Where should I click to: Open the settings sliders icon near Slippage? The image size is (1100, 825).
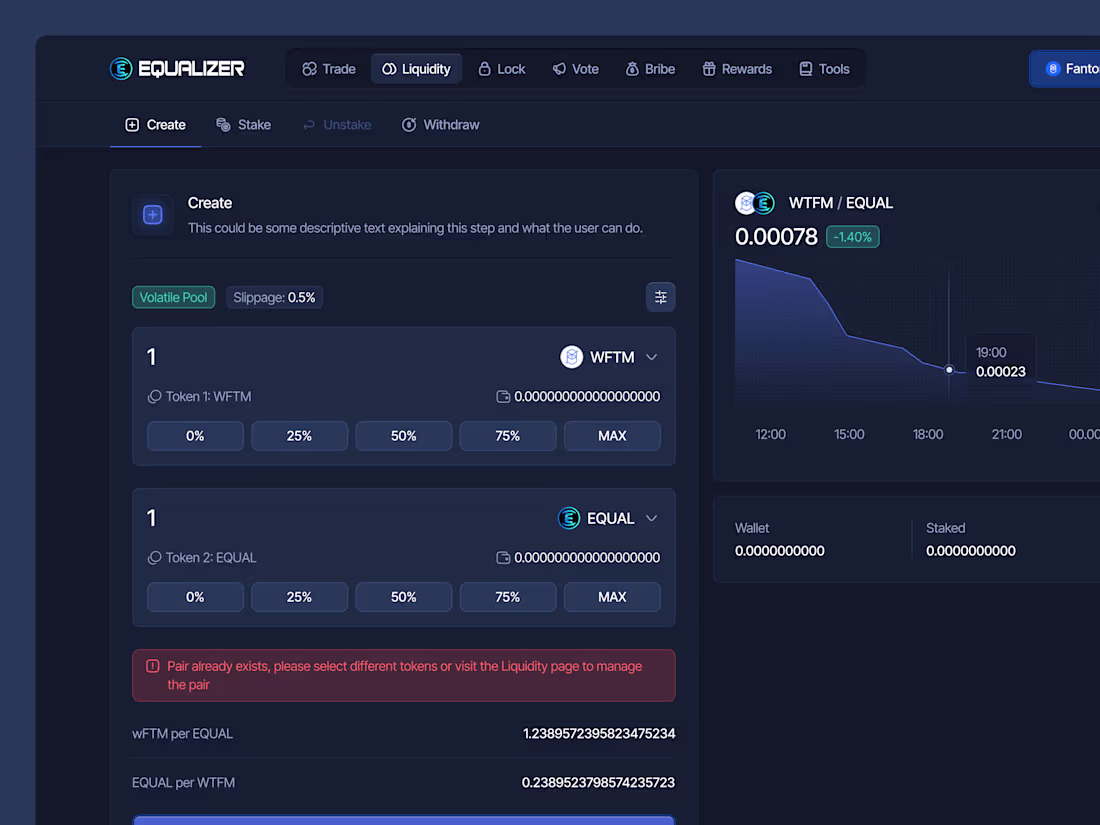[x=660, y=297]
